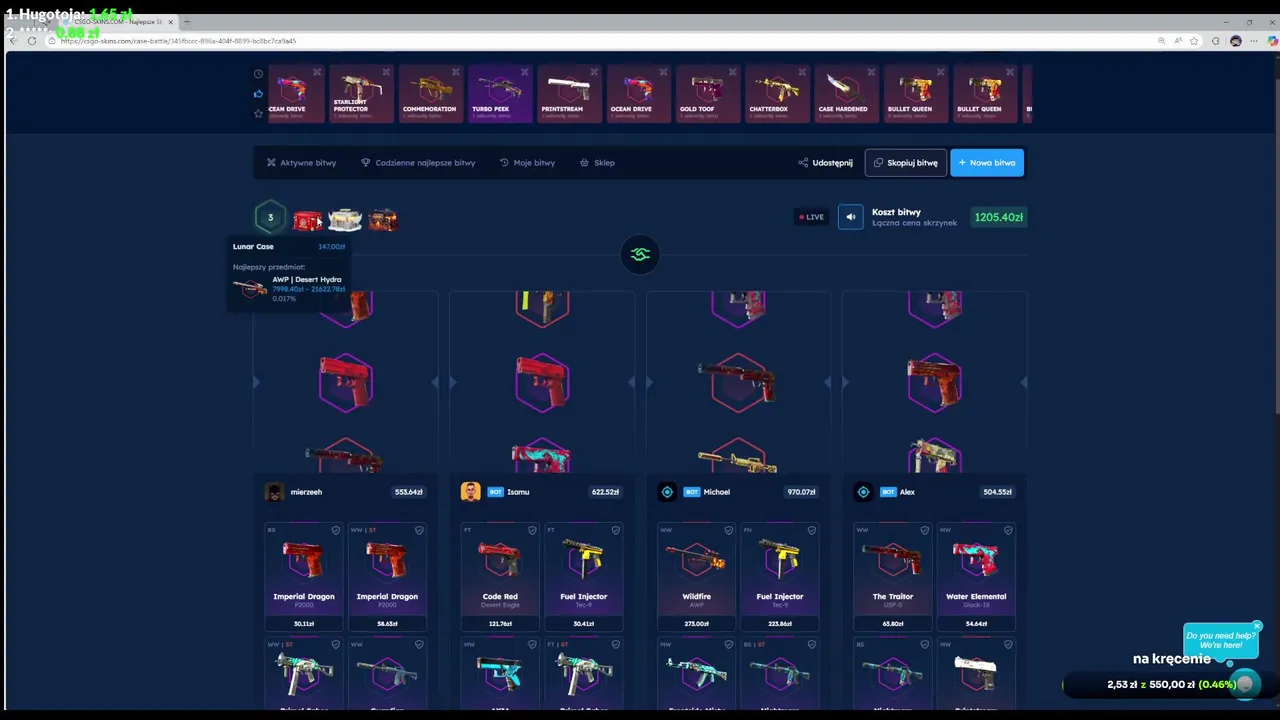Click shield icon on Wildfire card
The image size is (1280, 720).
728,530
